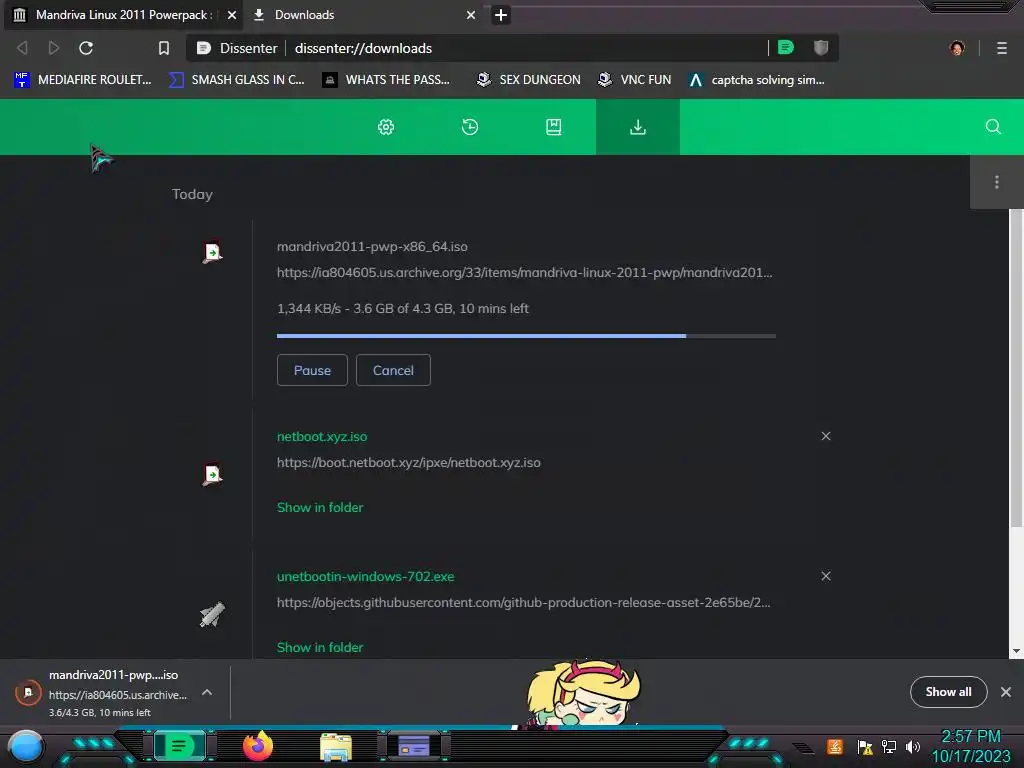Open the VNC FUN bookmark
The height and width of the screenshot is (768, 1024).
(x=635, y=80)
